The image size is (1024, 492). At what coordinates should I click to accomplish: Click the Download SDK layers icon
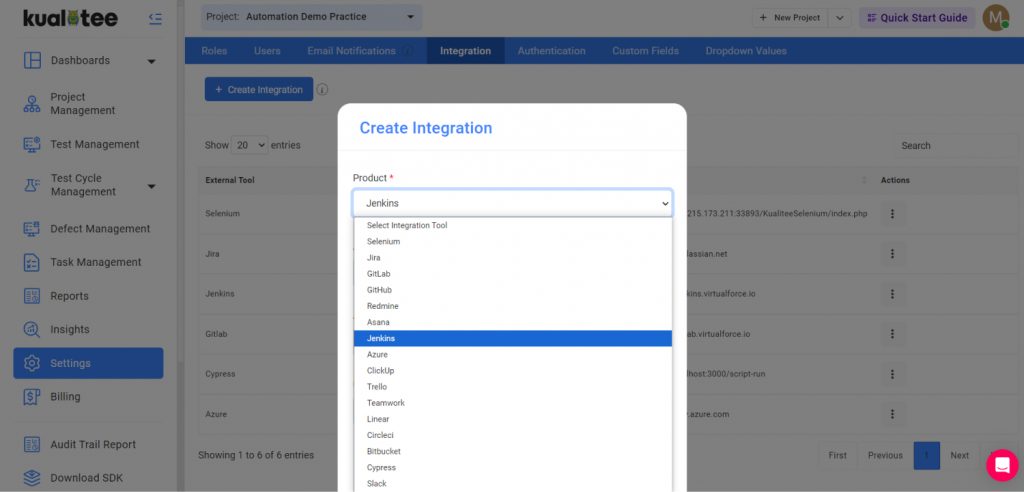pyautogui.click(x=32, y=478)
